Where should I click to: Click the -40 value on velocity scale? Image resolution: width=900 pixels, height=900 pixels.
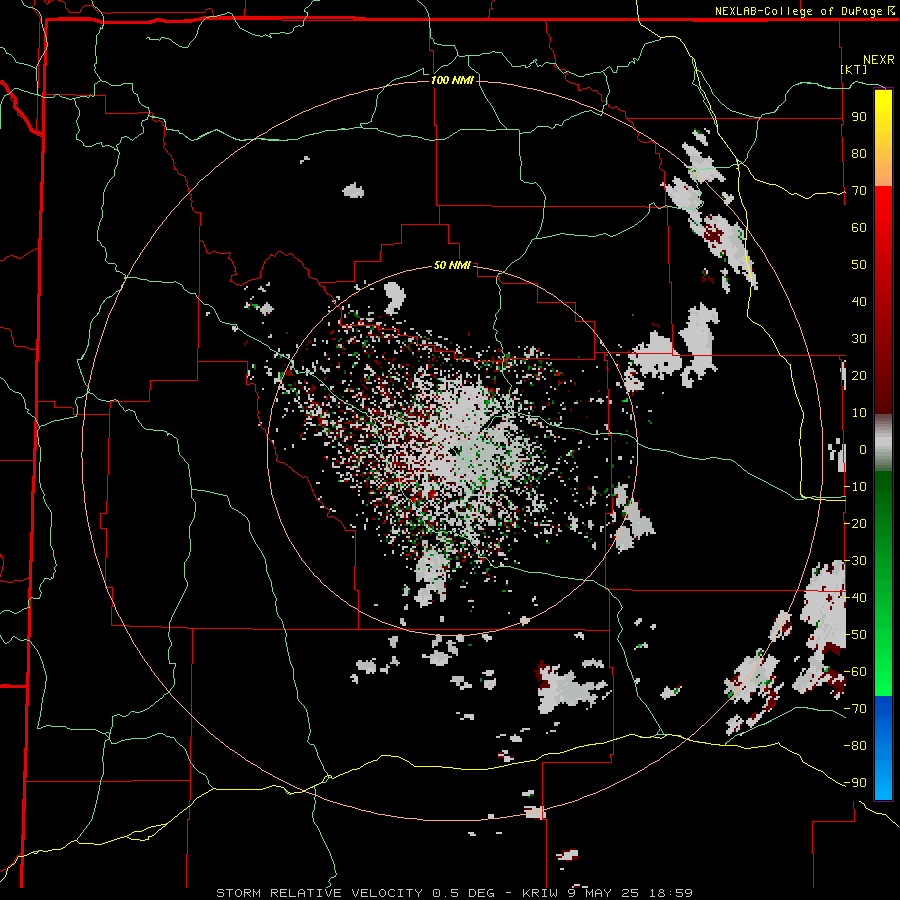point(856,598)
